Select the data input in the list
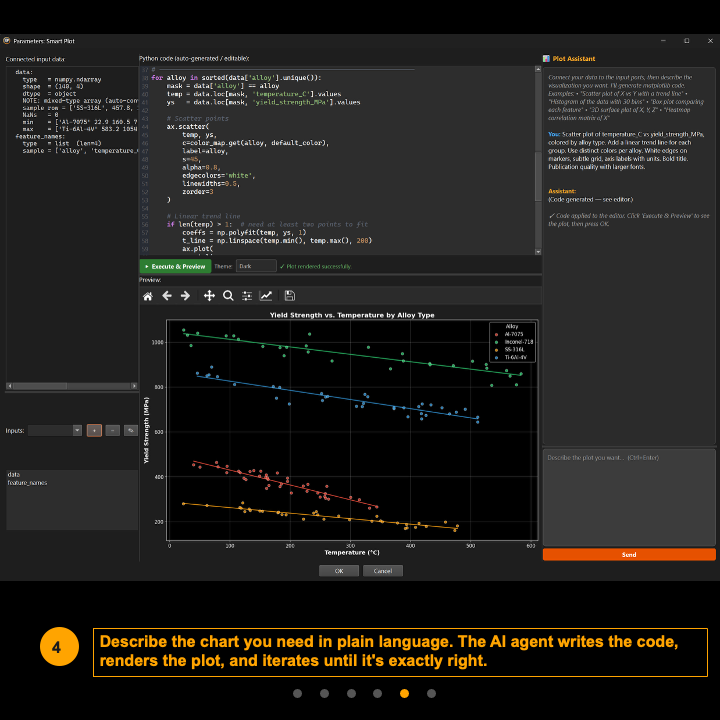 click(14, 475)
